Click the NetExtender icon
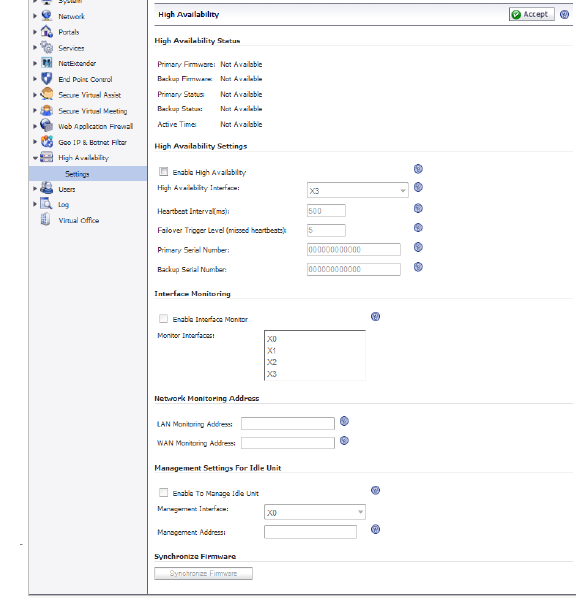Image resolution: width=576 pixels, height=607 pixels. [x=46, y=63]
